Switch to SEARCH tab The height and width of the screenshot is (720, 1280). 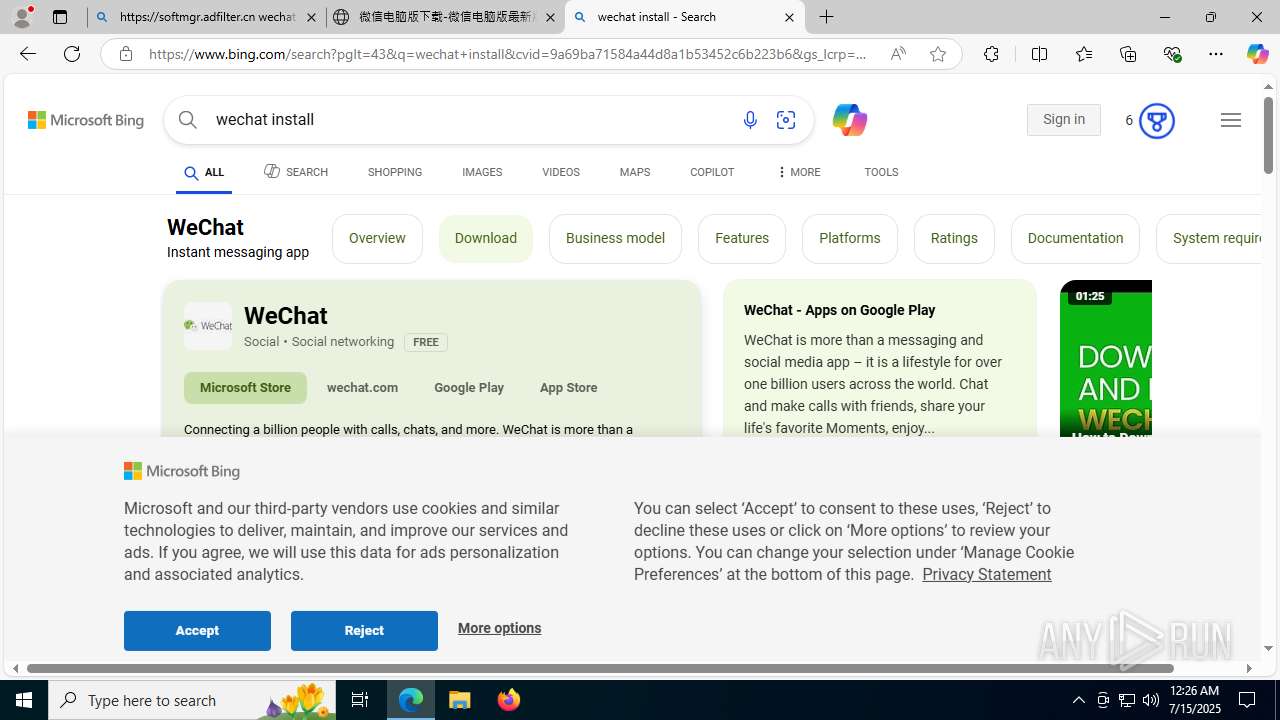[296, 172]
